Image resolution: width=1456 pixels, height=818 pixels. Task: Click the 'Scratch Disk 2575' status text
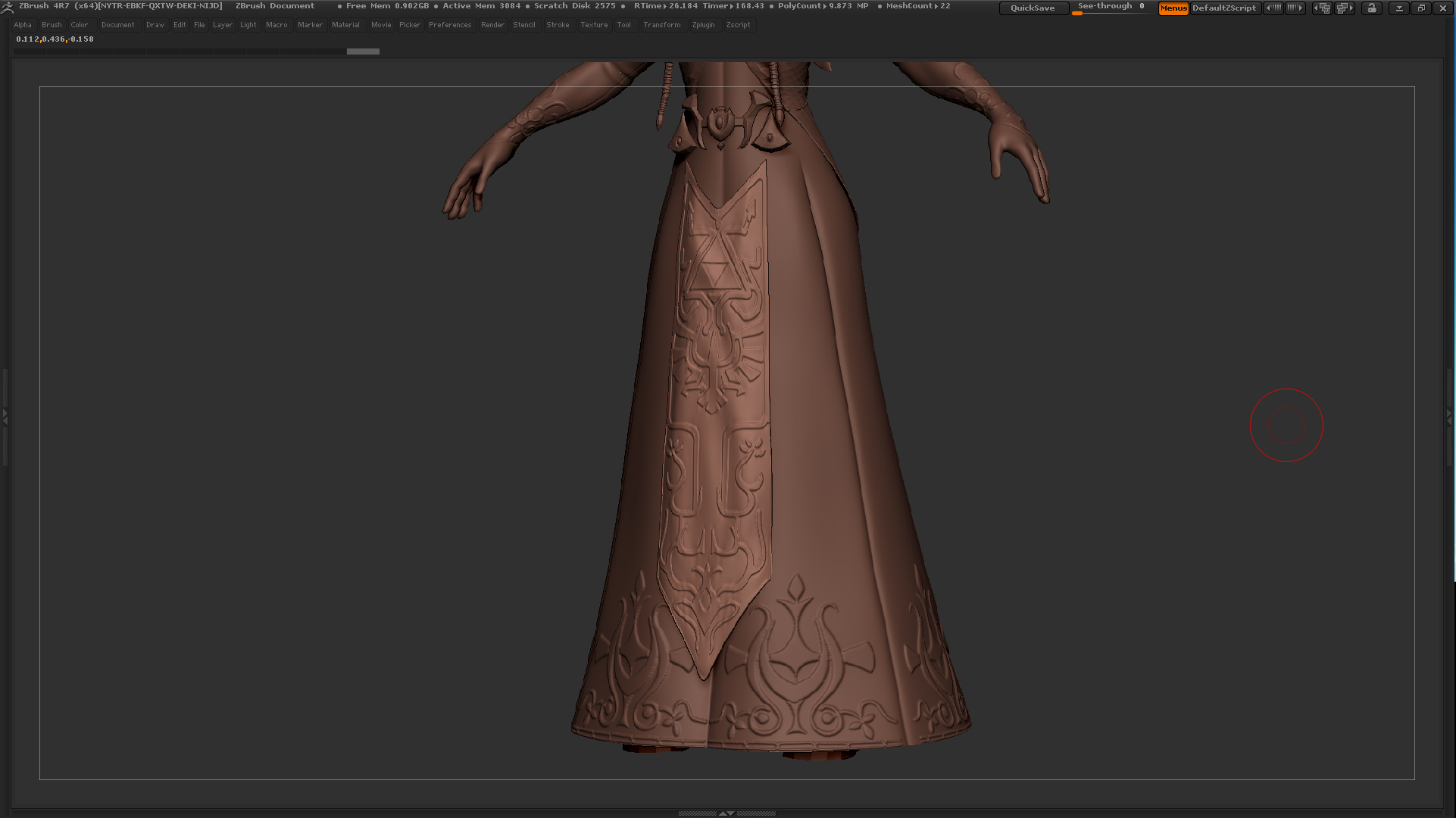tap(575, 6)
